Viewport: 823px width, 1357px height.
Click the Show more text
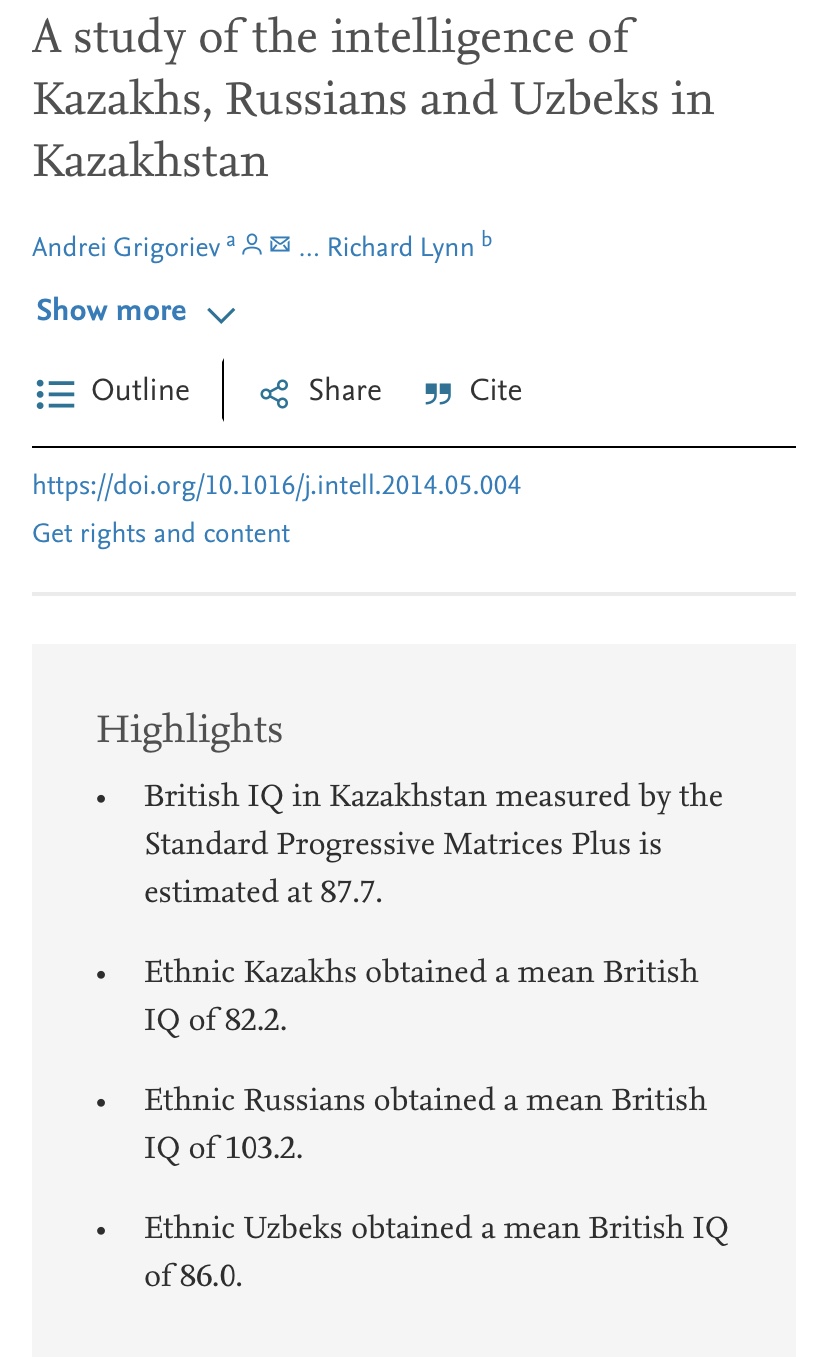coord(111,310)
